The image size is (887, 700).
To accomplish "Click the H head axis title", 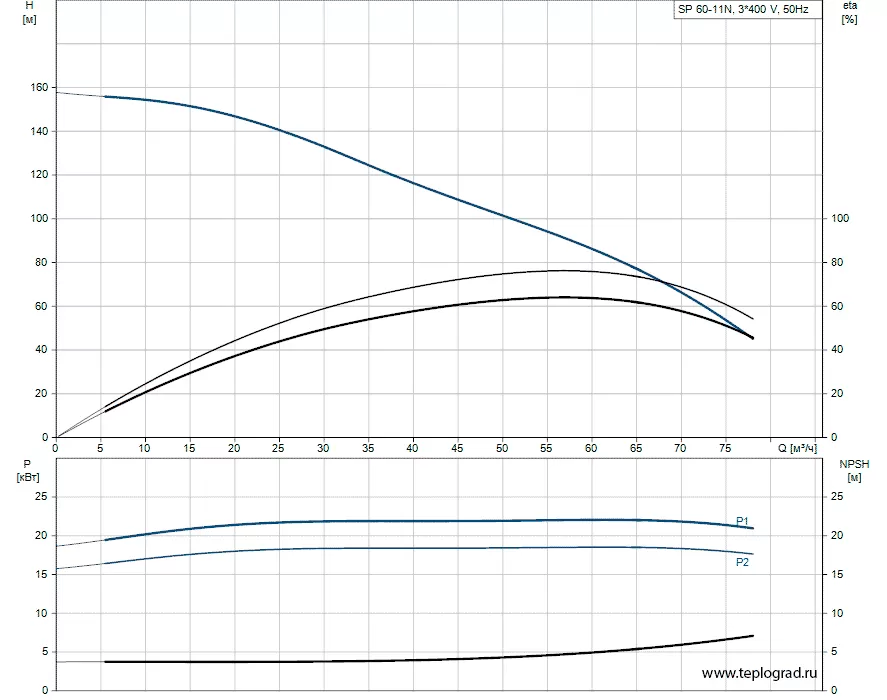I will [x=29, y=12].
